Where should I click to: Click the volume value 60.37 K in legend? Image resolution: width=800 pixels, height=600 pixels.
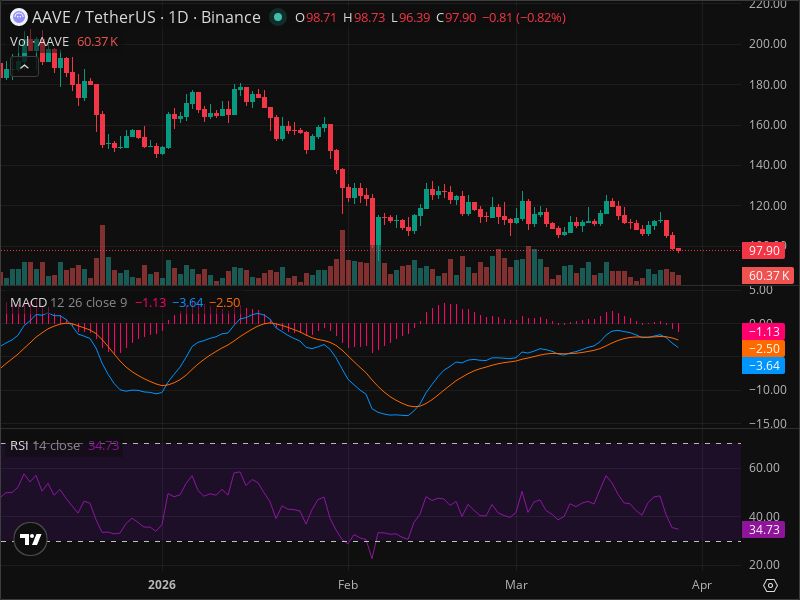[97, 42]
